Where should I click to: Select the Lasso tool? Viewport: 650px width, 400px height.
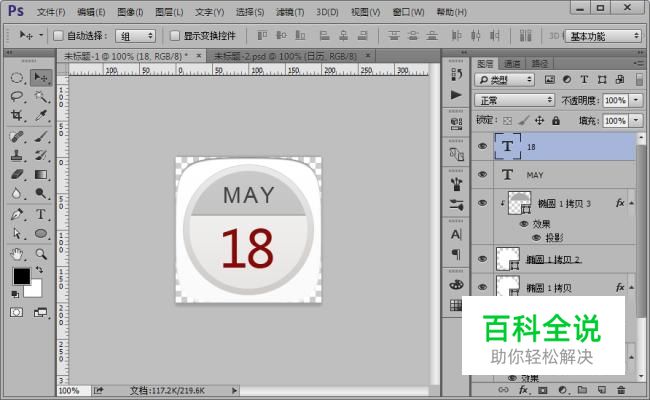tap(17, 97)
